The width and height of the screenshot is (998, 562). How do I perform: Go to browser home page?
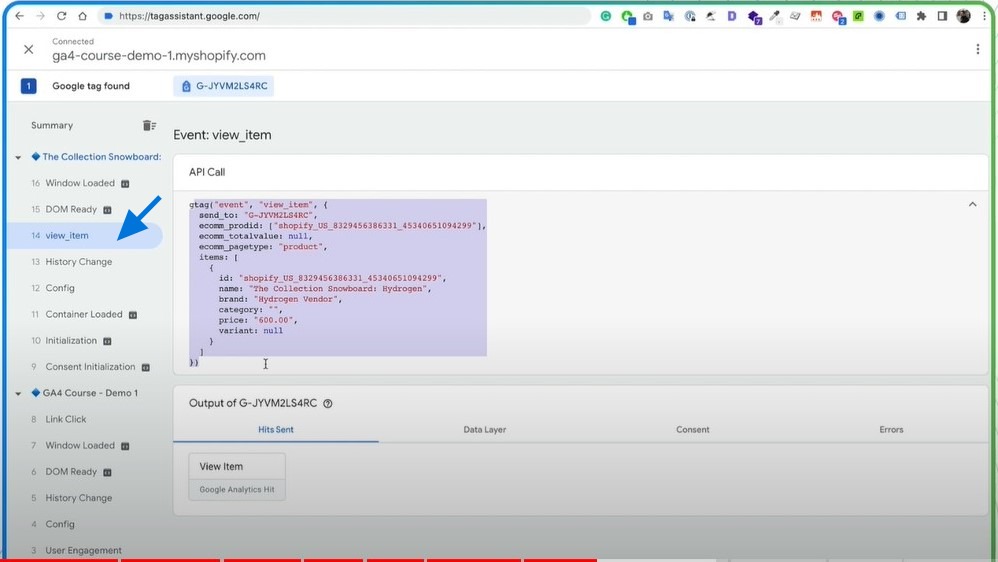coord(82,16)
